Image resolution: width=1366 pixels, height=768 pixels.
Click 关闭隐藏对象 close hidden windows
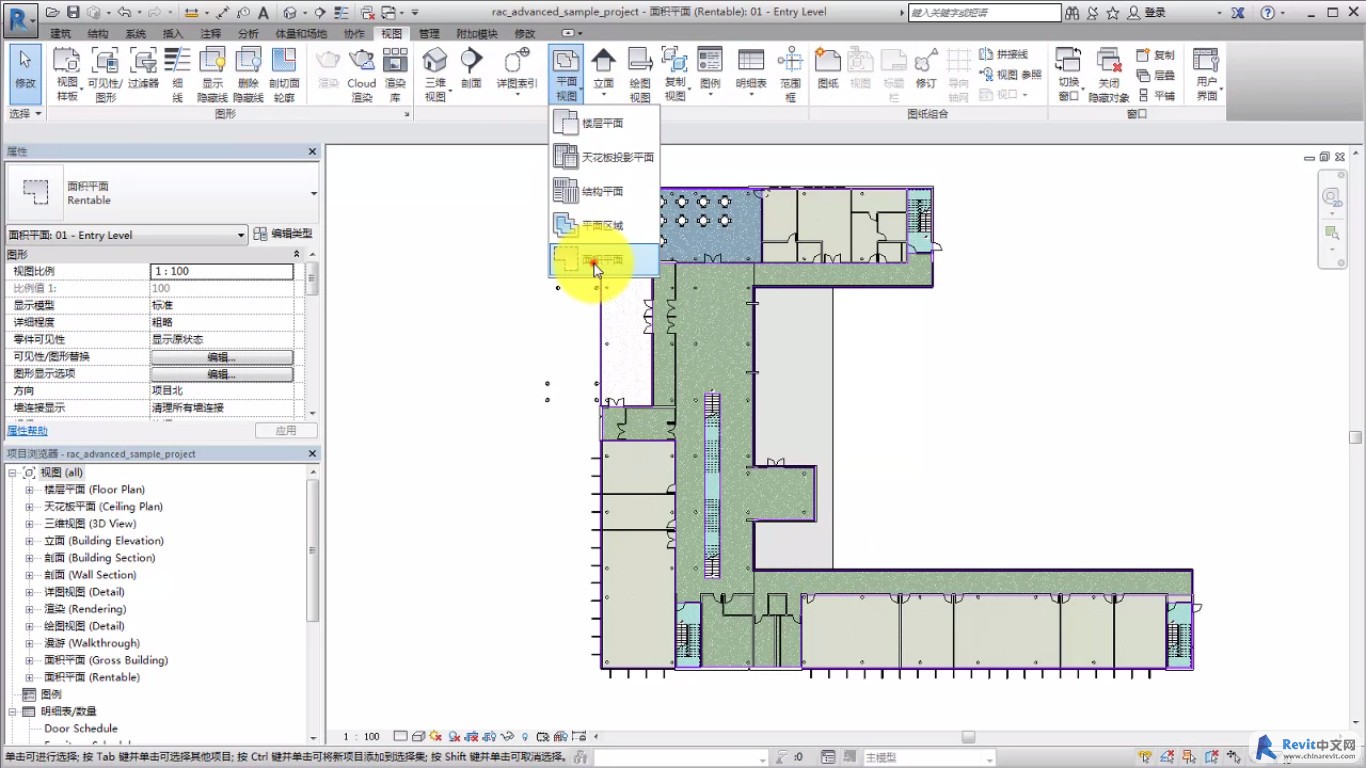1109,74
